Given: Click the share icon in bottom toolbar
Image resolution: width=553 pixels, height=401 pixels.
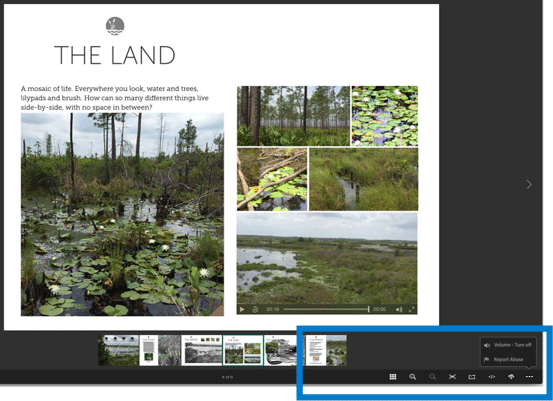Looking at the screenshot, I should tap(472, 377).
